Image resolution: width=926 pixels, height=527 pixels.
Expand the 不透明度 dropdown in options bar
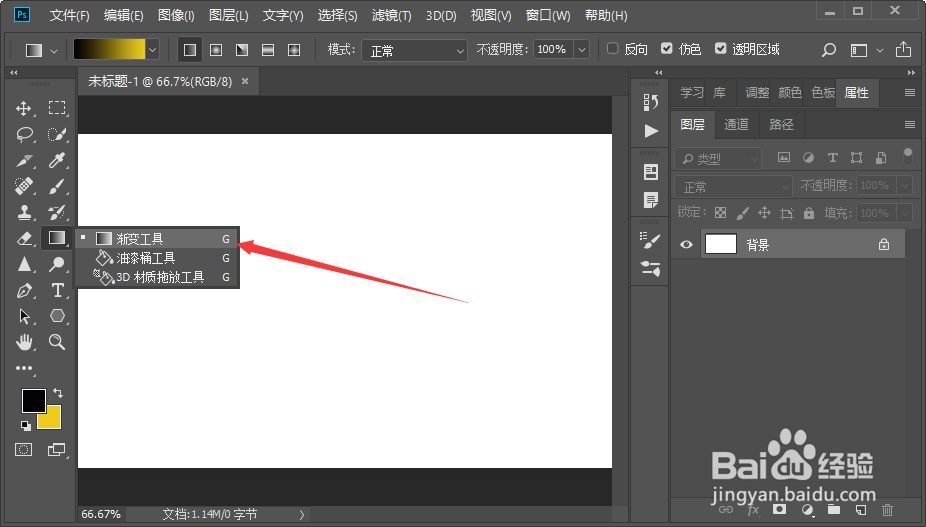click(582, 50)
